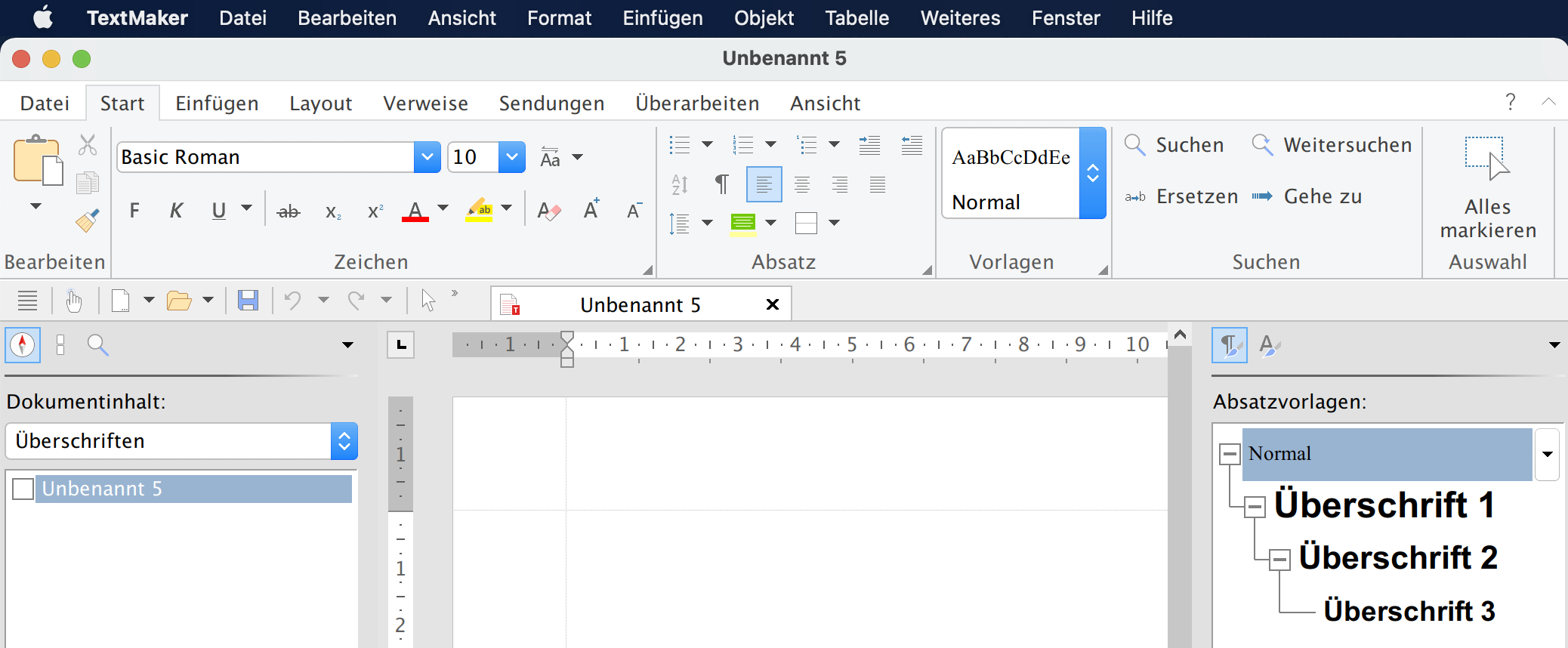The height and width of the screenshot is (648, 1568).
Task: Open font size dropdown
Action: (512, 157)
